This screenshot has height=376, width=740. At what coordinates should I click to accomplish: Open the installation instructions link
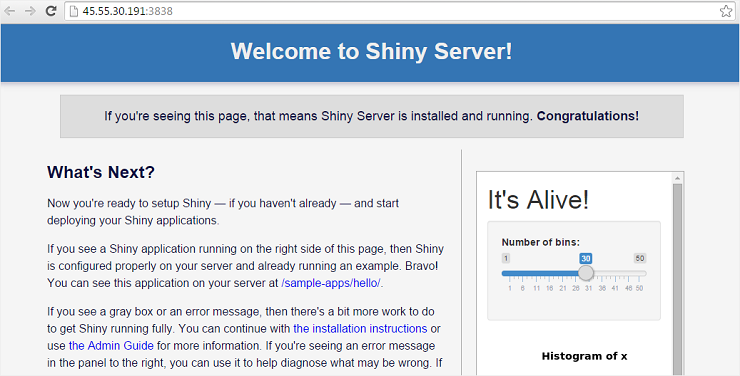360,328
